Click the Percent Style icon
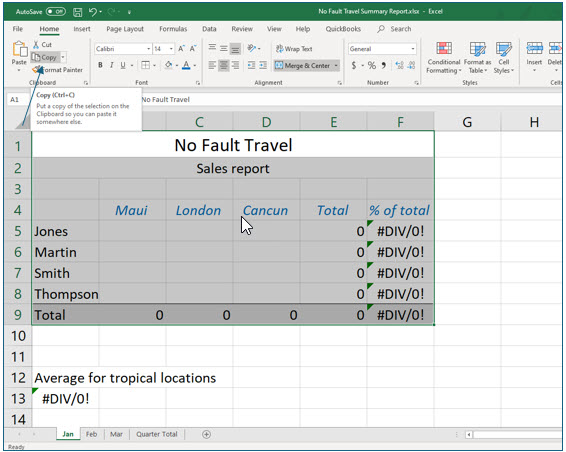 (371, 65)
